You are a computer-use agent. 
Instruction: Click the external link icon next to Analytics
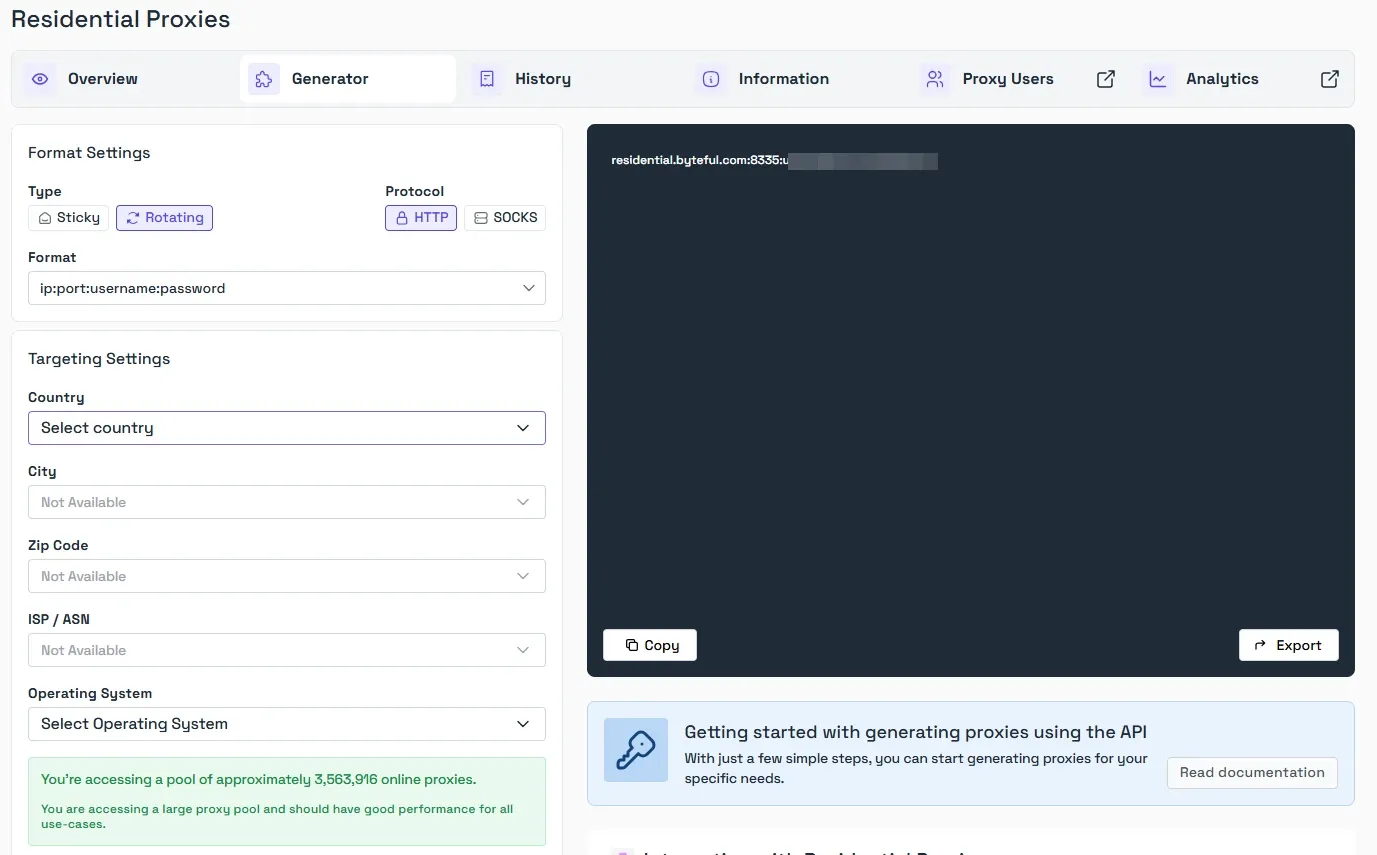[x=1330, y=79]
